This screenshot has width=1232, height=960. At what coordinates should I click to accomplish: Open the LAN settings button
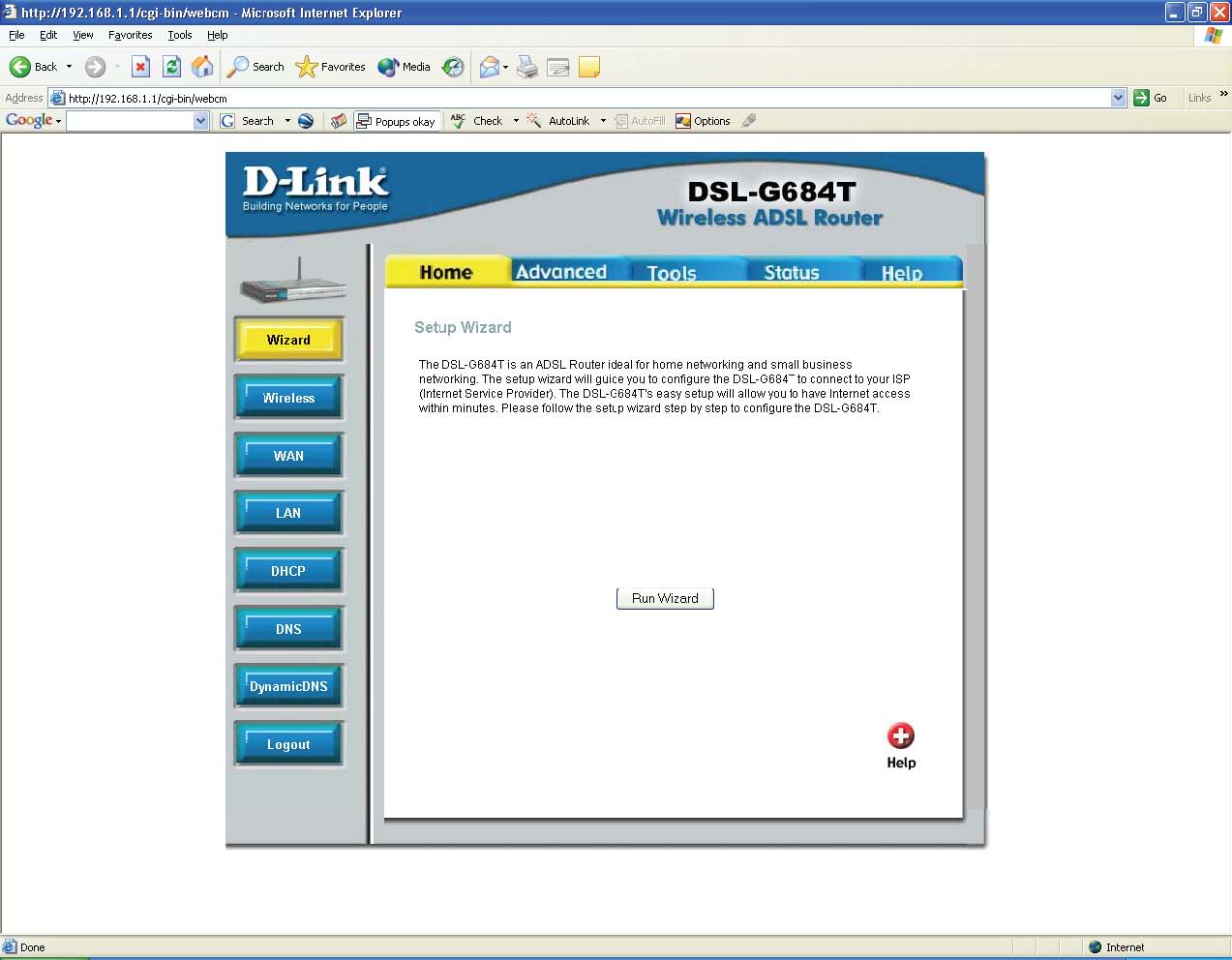pos(288,513)
